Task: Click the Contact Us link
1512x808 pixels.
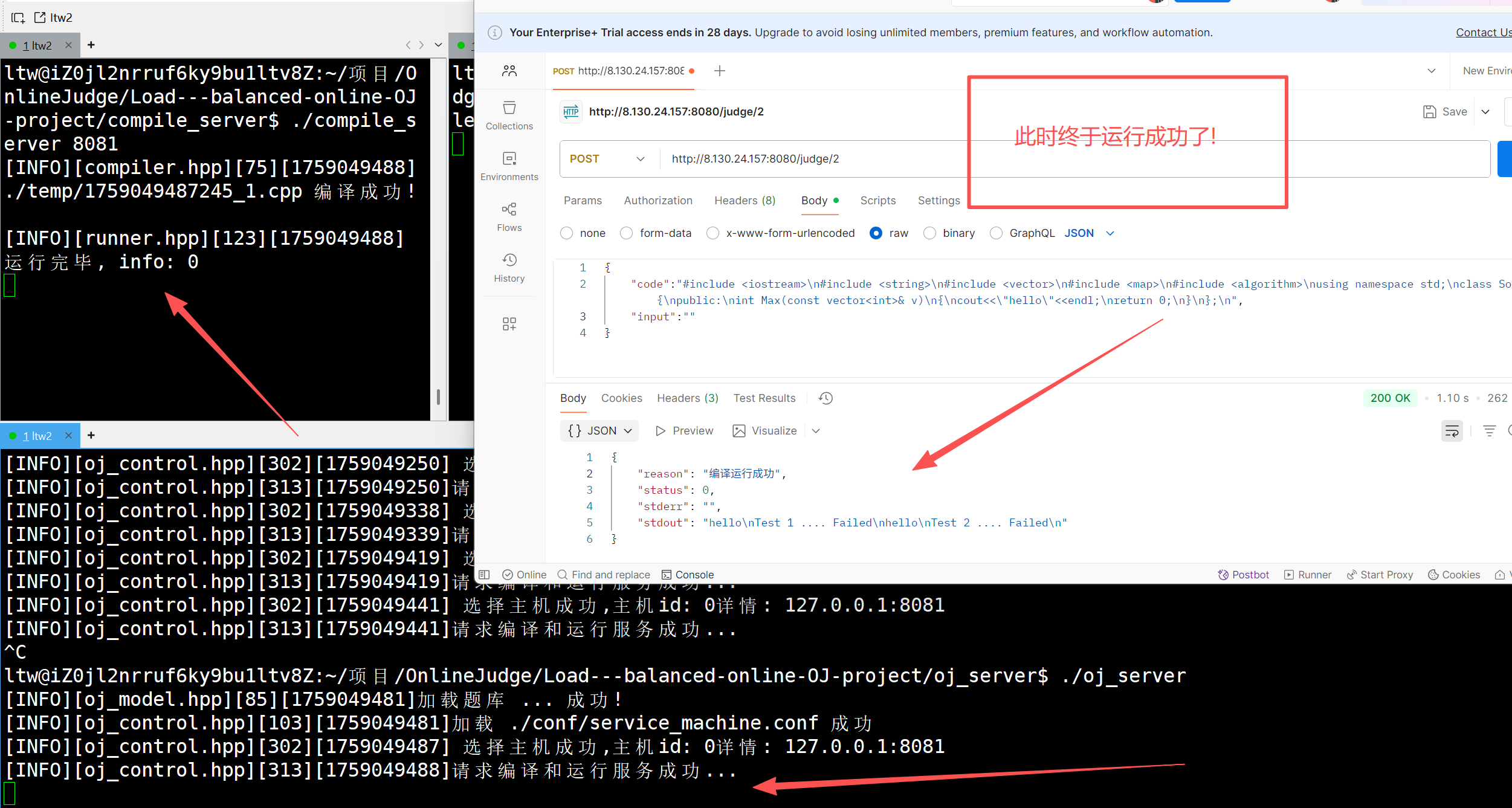Action: pyautogui.click(x=1484, y=33)
